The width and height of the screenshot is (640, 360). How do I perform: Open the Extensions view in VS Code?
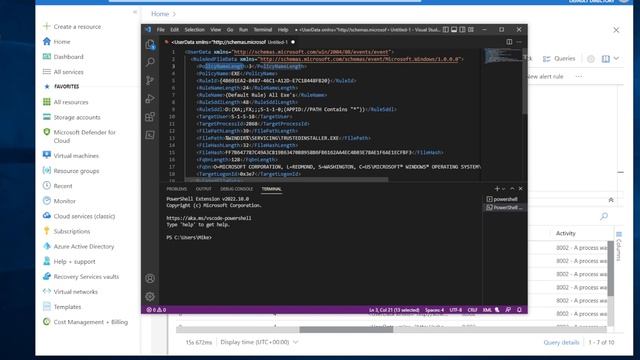click(x=150, y=117)
